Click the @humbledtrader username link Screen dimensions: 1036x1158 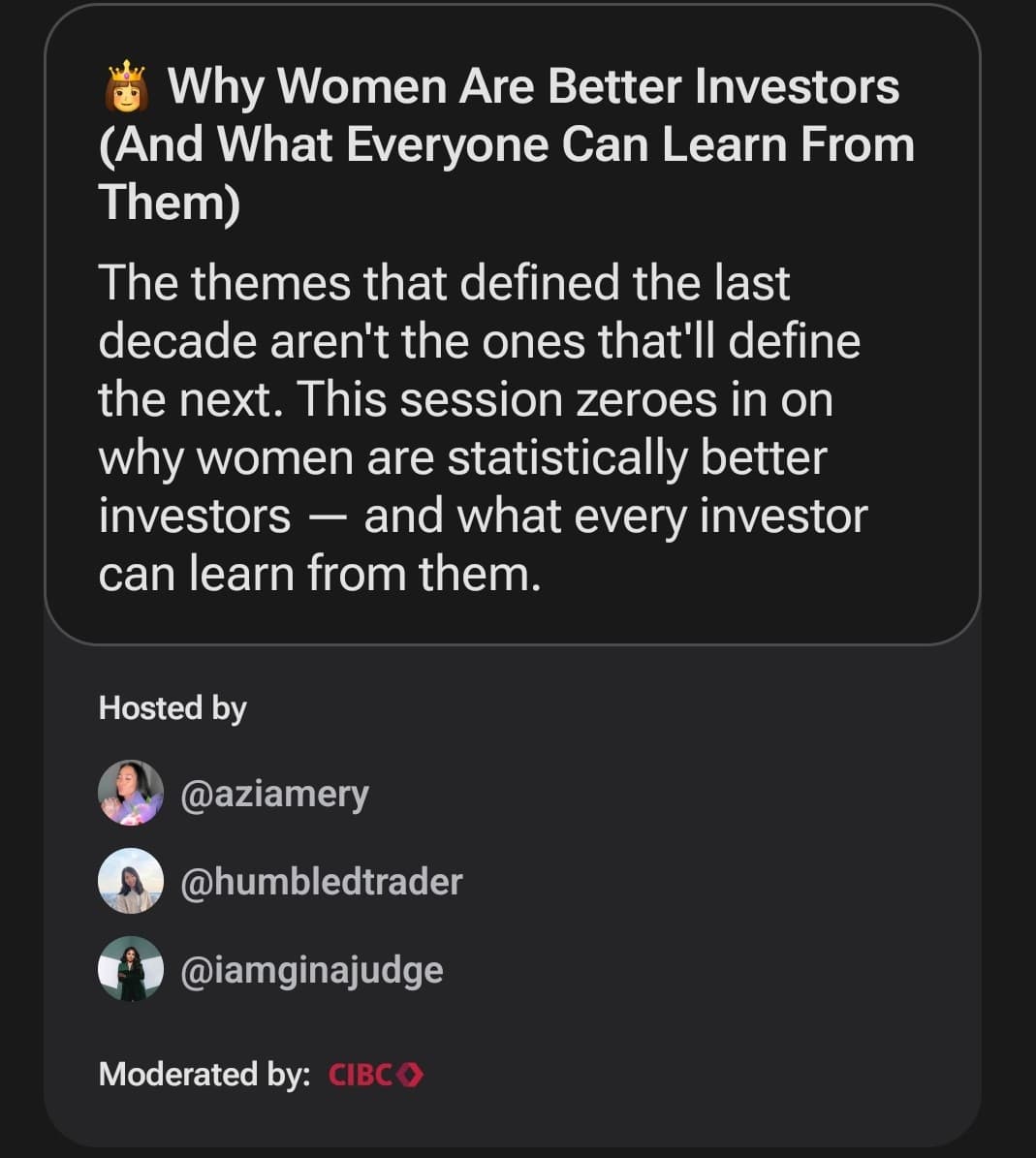pyautogui.click(x=321, y=881)
